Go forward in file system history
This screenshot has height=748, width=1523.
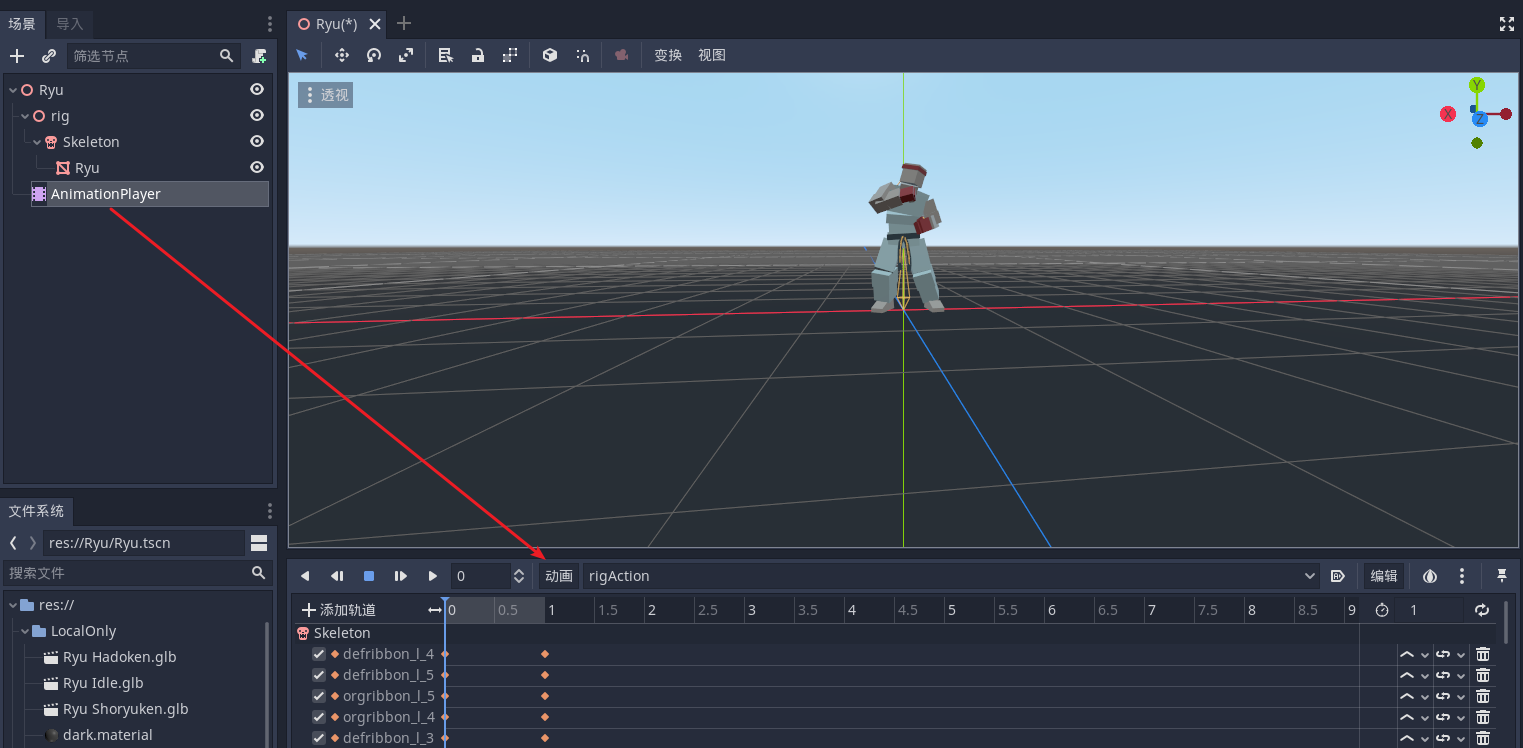(x=32, y=543)
